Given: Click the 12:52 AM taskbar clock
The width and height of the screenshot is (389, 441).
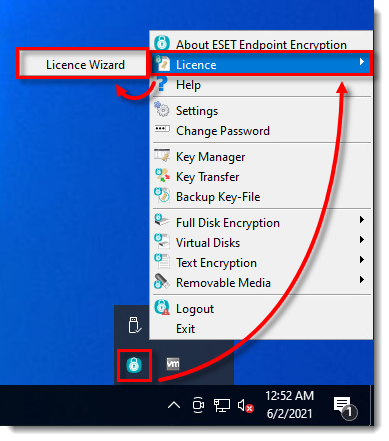Looking at the screenshot, I should coord(290,396).
